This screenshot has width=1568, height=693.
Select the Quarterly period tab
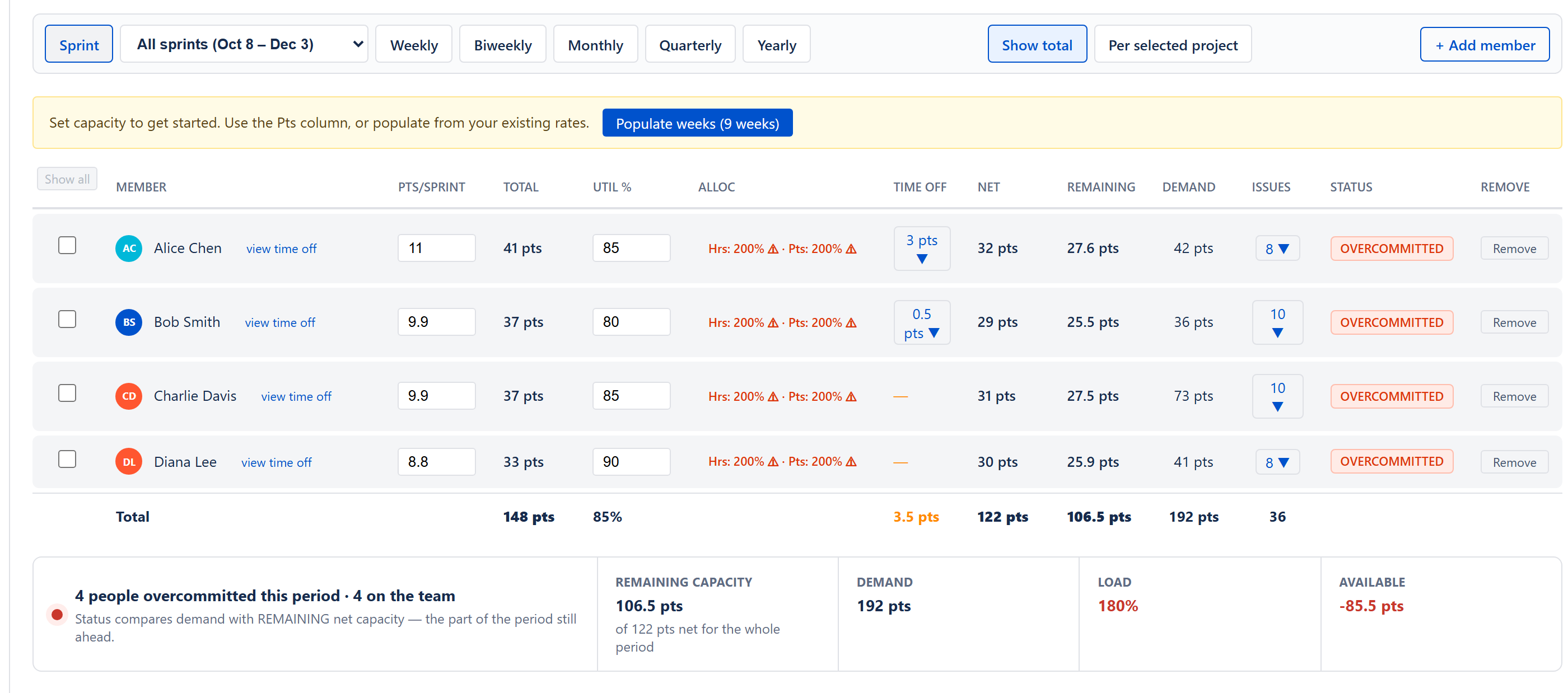pyautogui.click(x=690, y=44)
